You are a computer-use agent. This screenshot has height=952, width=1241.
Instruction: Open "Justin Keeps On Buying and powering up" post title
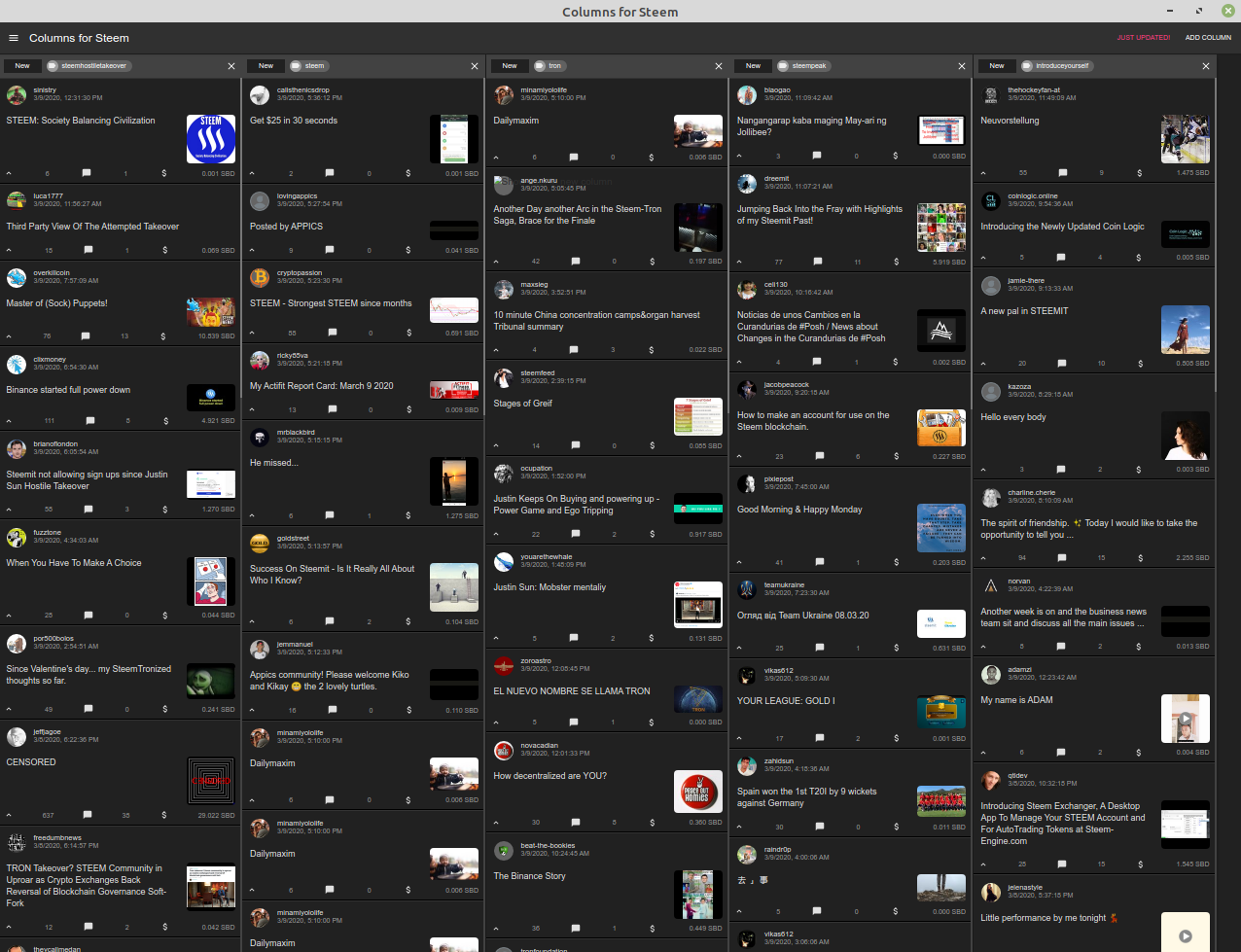coord(577,505)
